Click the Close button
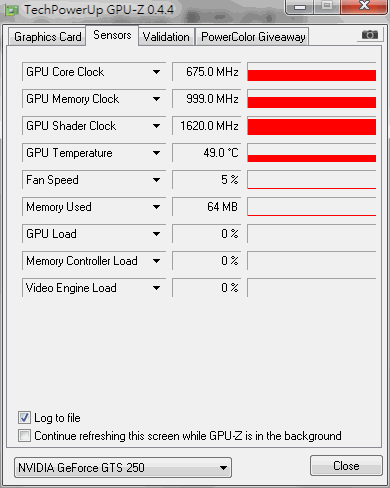 click(x=346, y=466)
